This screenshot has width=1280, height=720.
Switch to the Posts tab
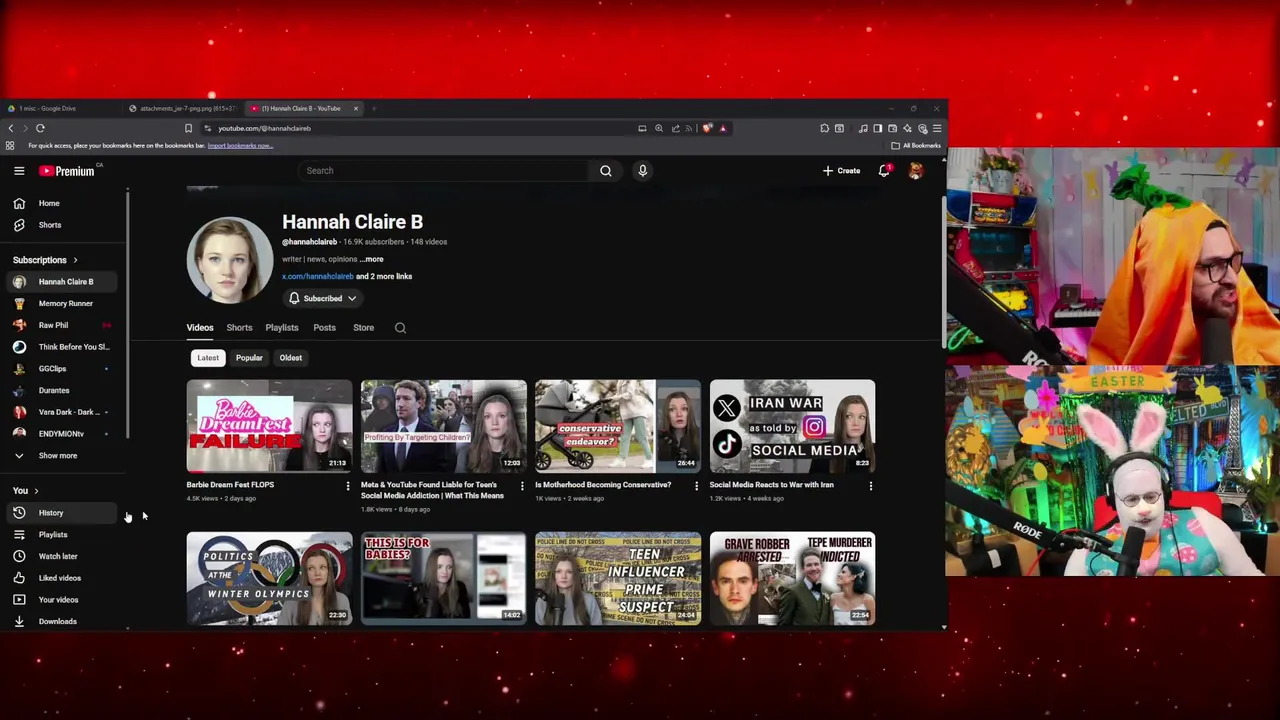tap(324, 328)
